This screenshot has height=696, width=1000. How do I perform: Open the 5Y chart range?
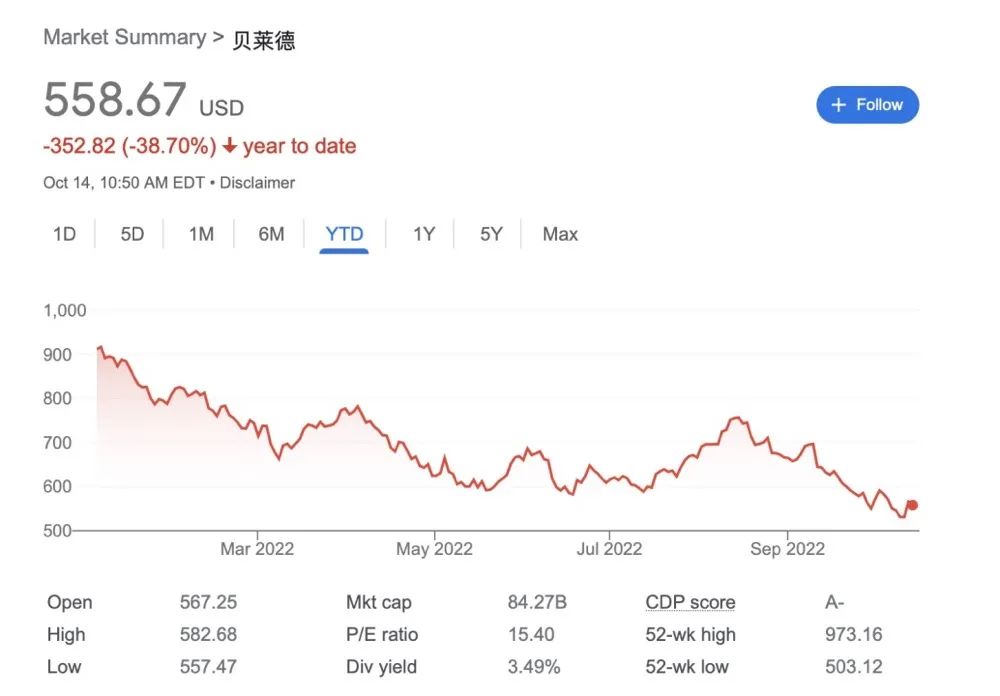pos(491,234)
